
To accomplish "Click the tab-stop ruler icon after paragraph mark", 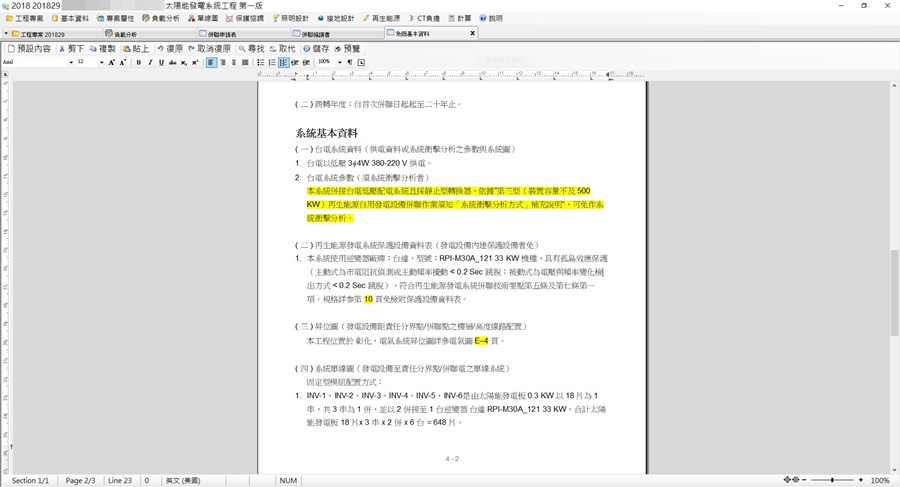I will click(361, 63).
